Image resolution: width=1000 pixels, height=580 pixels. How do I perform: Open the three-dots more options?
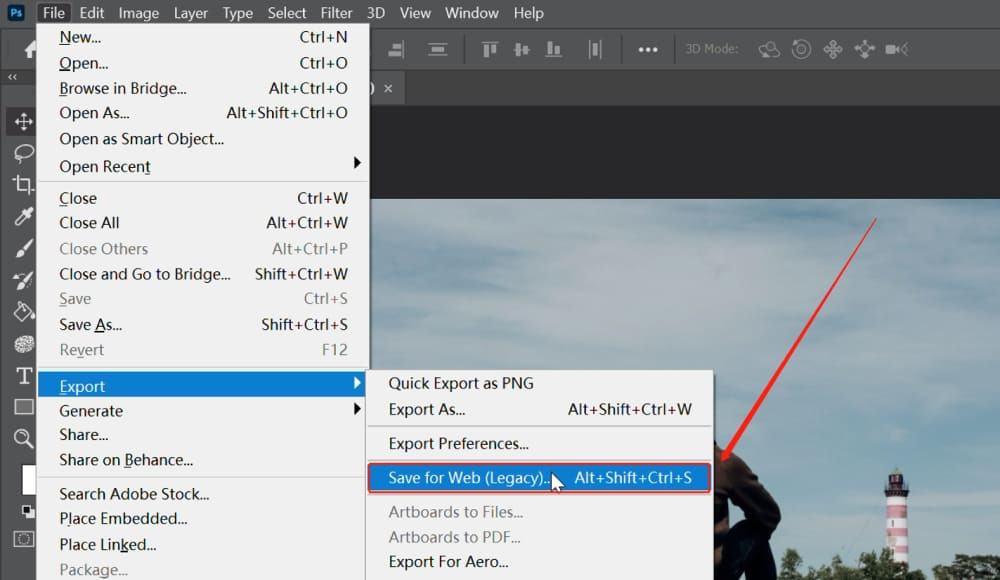(648, 50)
